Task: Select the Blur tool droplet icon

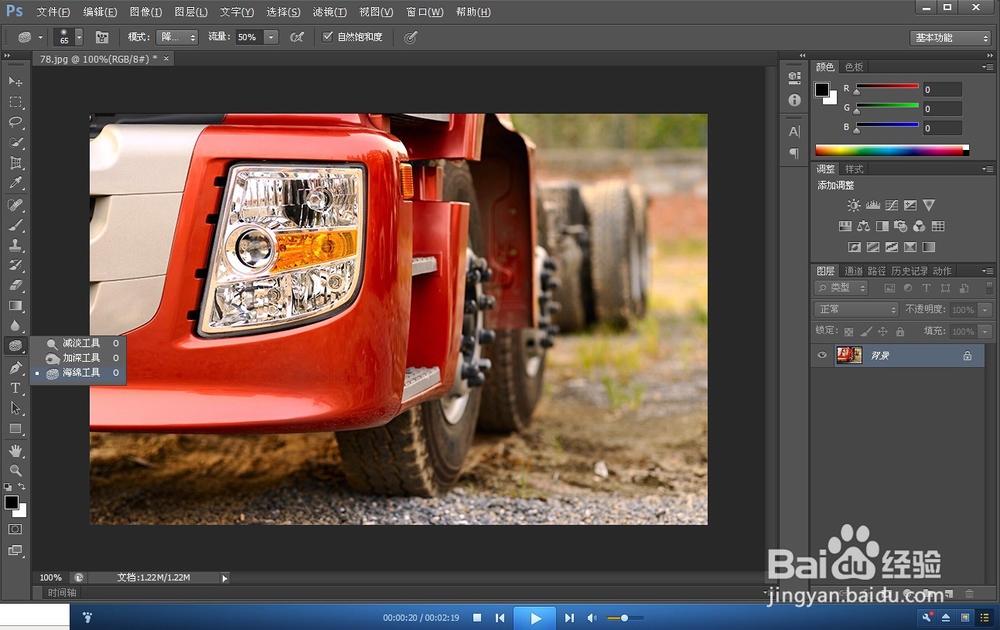Action: coord(15,326)
